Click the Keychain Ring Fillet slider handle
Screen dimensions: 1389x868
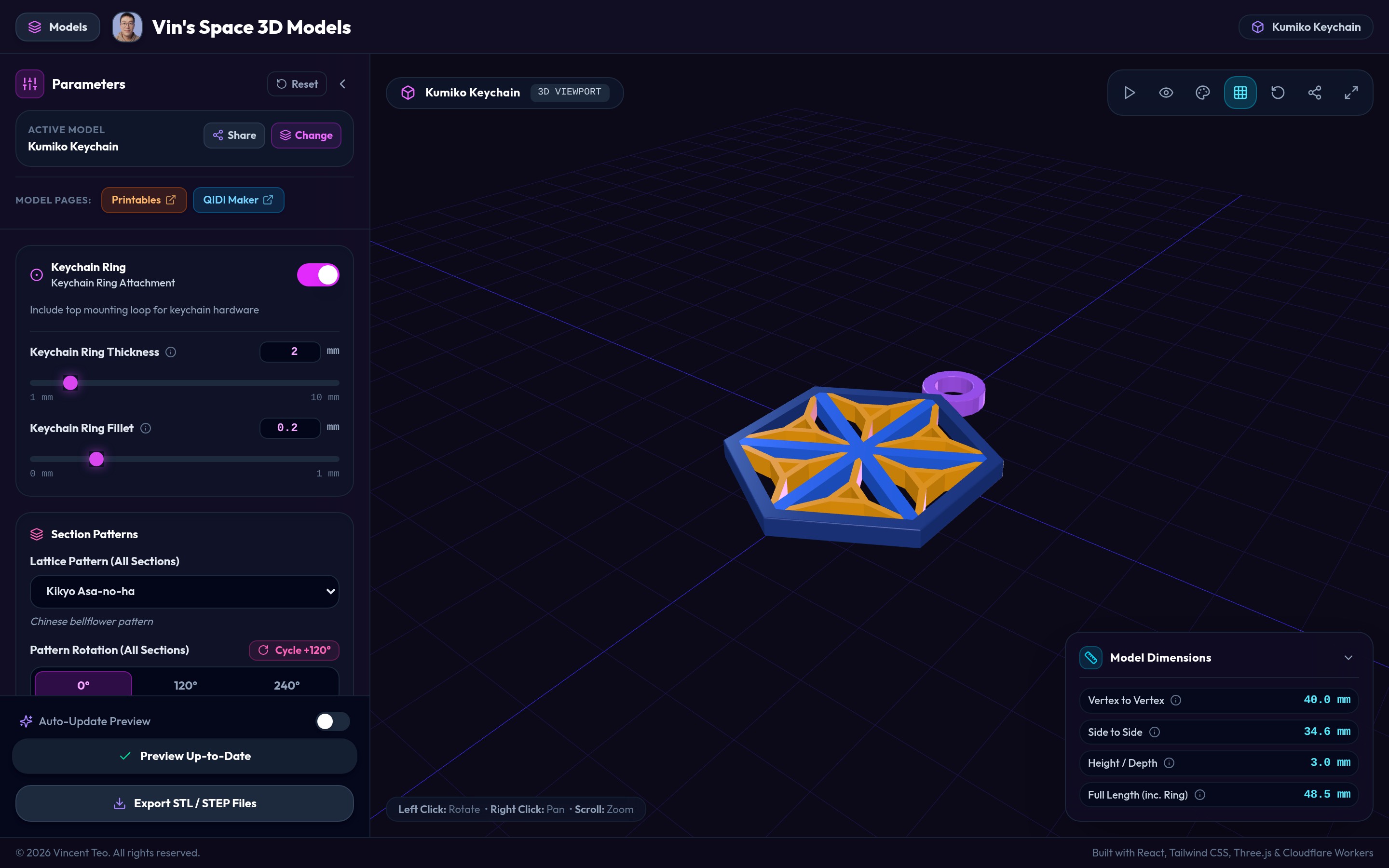tap(96, 459)
